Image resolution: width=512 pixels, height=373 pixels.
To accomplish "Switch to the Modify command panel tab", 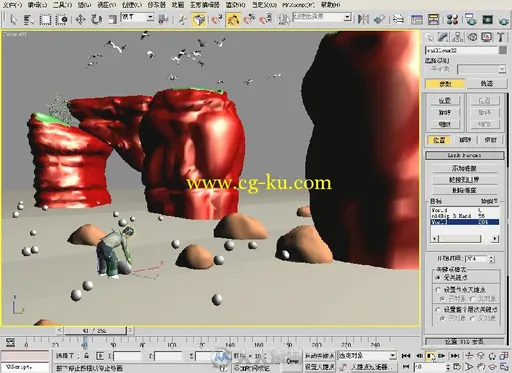I will [x=443, y=37].
